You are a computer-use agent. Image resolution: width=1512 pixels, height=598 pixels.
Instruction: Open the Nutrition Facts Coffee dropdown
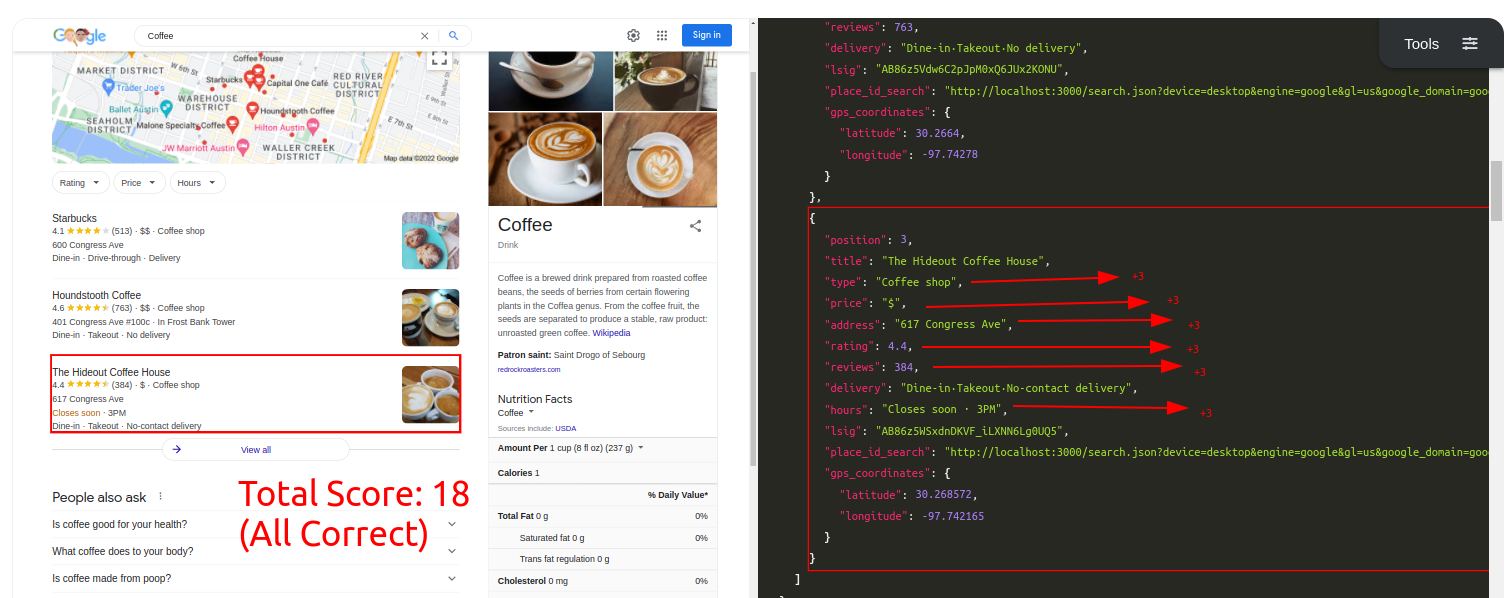point(516,413)
